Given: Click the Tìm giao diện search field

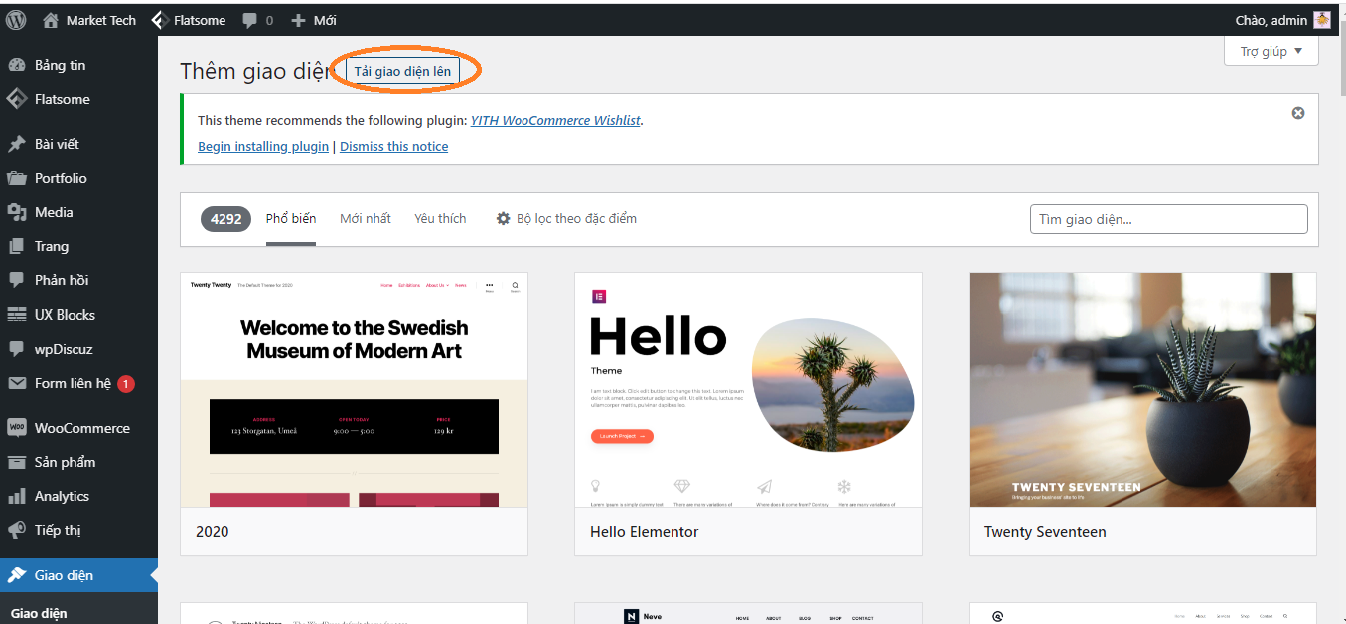Looking at the screenshot, I should 1168,219.
